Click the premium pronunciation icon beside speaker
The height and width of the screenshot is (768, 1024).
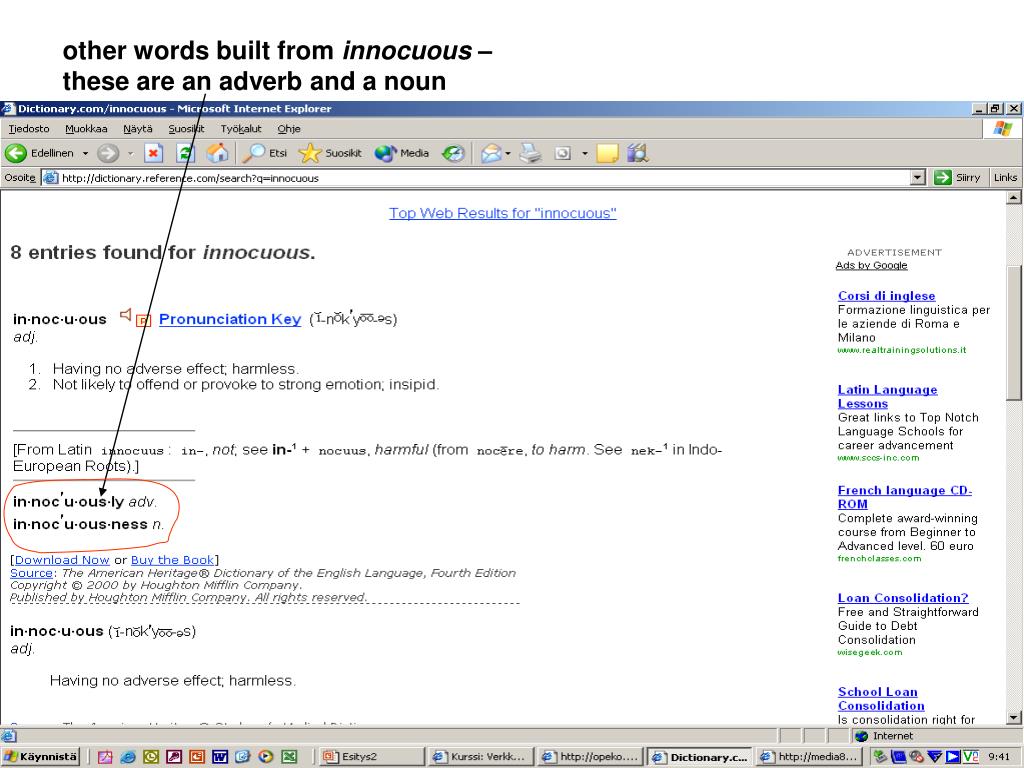(x=144, y=320)
